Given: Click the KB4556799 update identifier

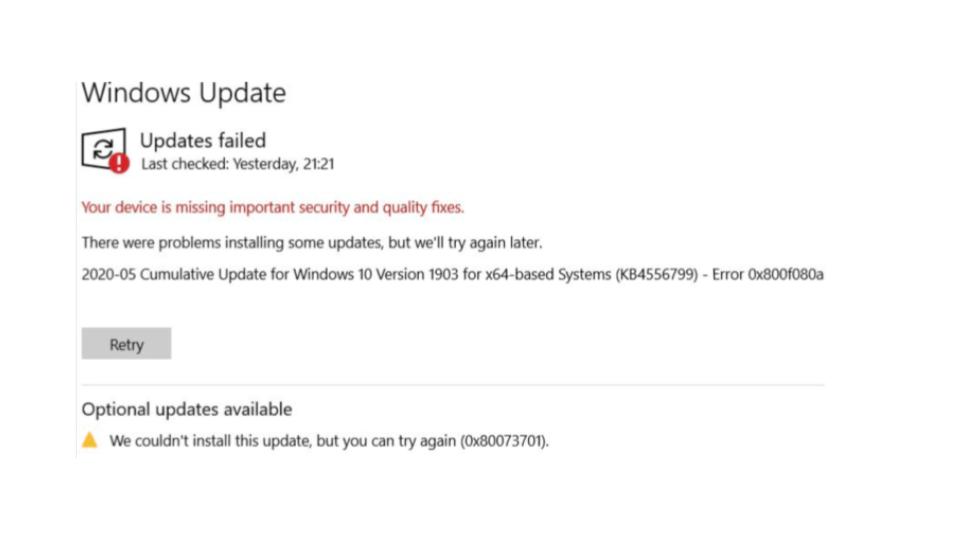Looking at the screenshot, I should [656, 274].
